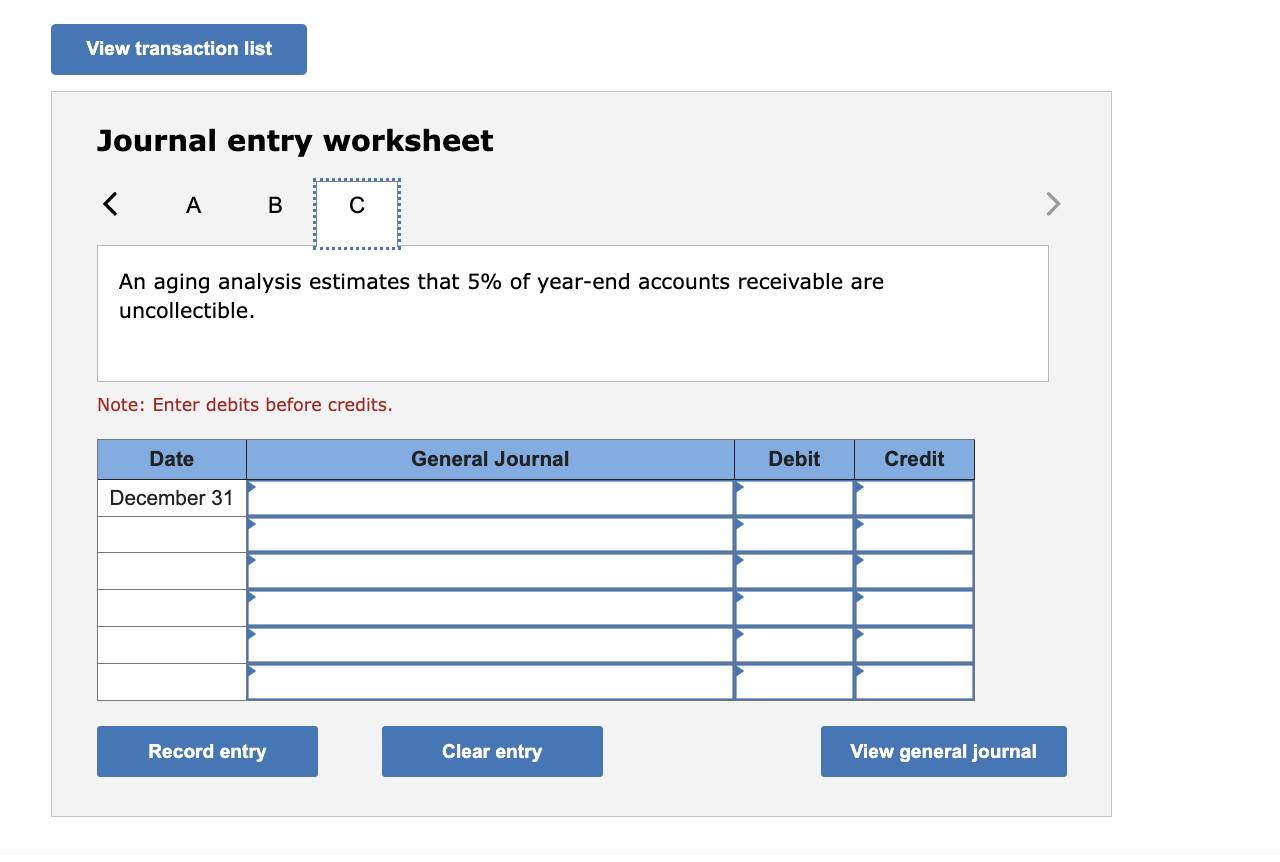
Task: Click the right navigation chevron
Action: tap(1052, 203)
